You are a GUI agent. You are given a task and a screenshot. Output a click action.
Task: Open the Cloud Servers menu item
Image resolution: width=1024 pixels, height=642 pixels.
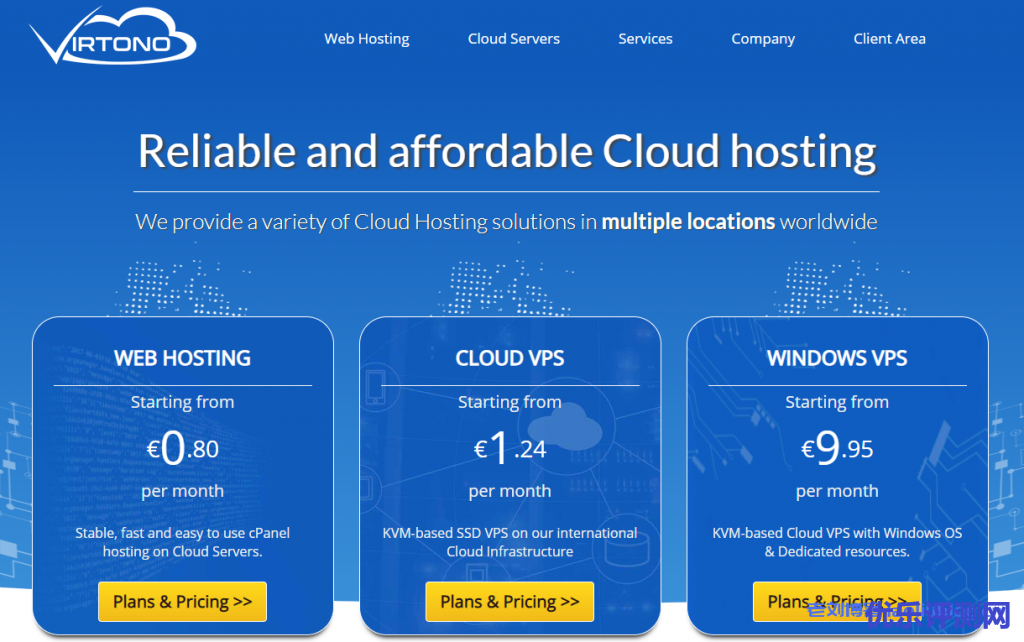[x=513, y=39]
